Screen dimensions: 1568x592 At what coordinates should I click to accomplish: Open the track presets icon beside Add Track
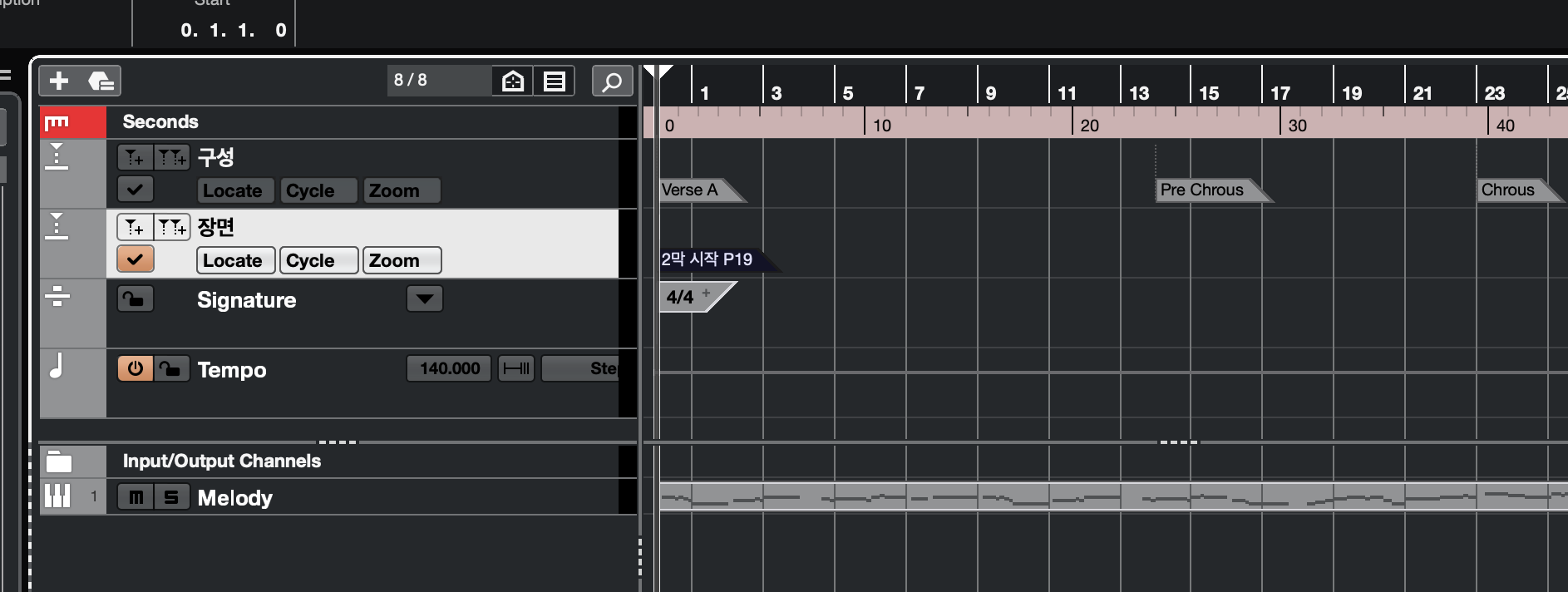(101, 81)
